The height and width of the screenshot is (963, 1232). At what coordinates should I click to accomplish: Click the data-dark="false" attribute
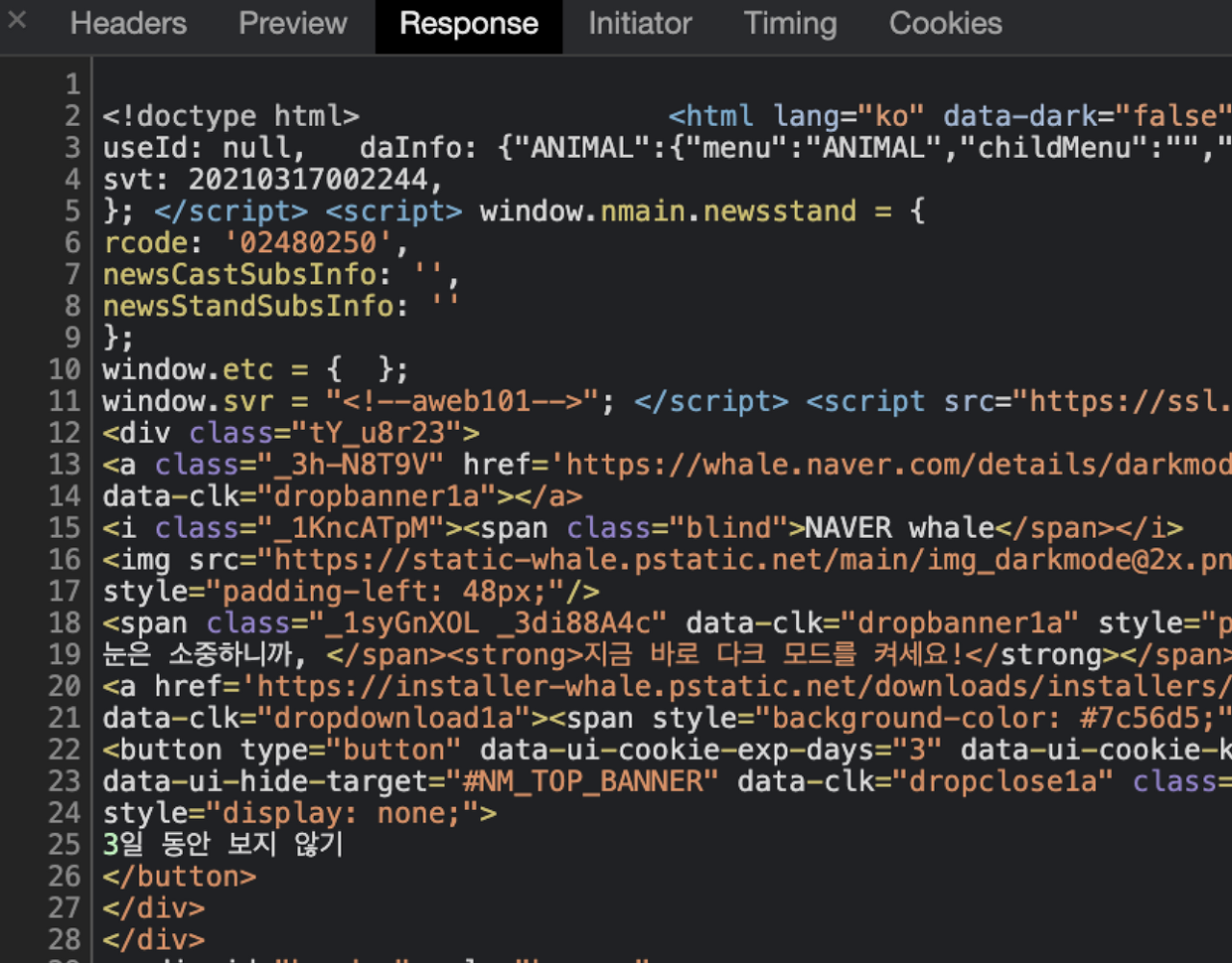coord(1088,116)
